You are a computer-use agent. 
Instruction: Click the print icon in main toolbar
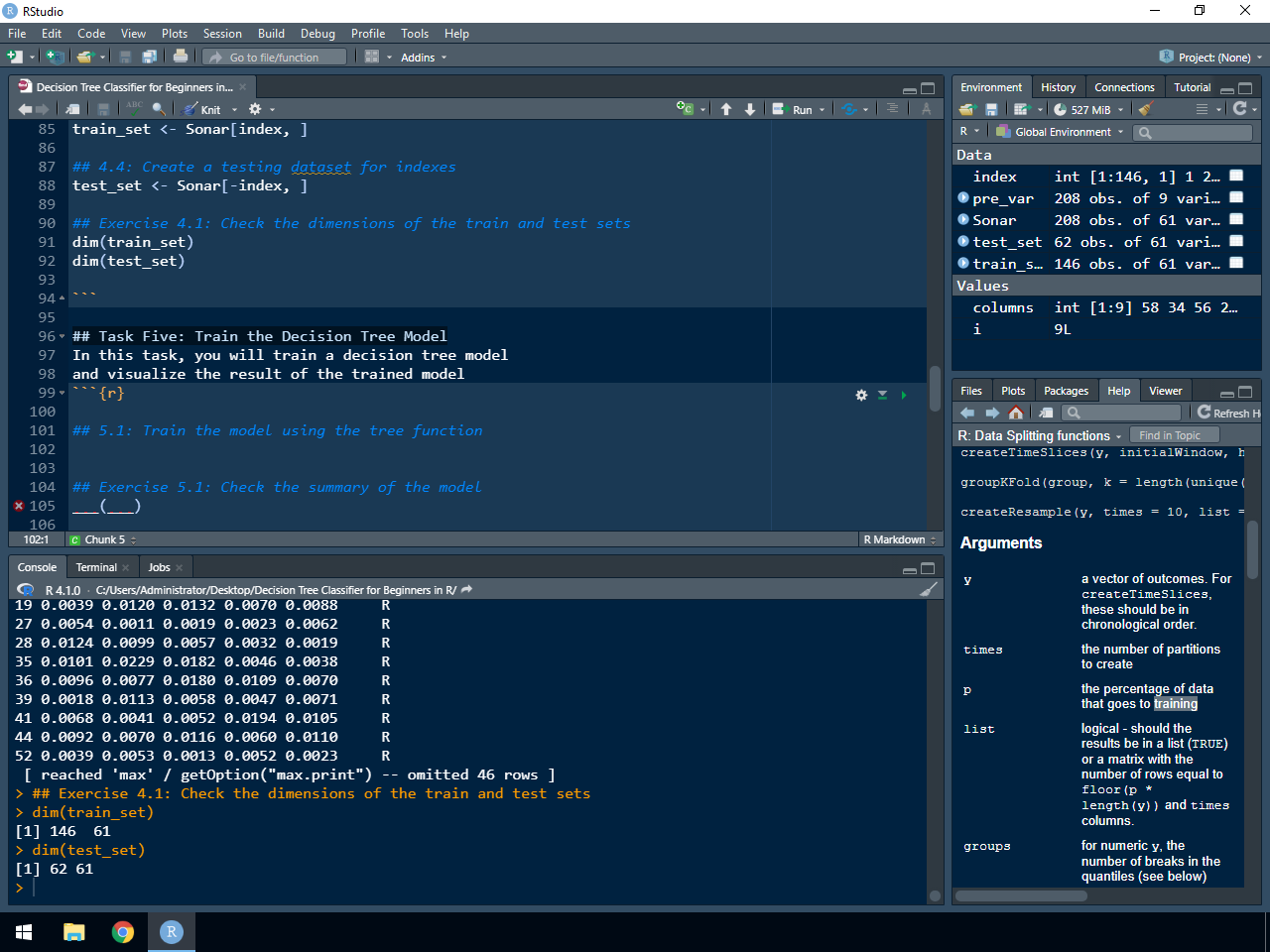[x=180, y=57]
